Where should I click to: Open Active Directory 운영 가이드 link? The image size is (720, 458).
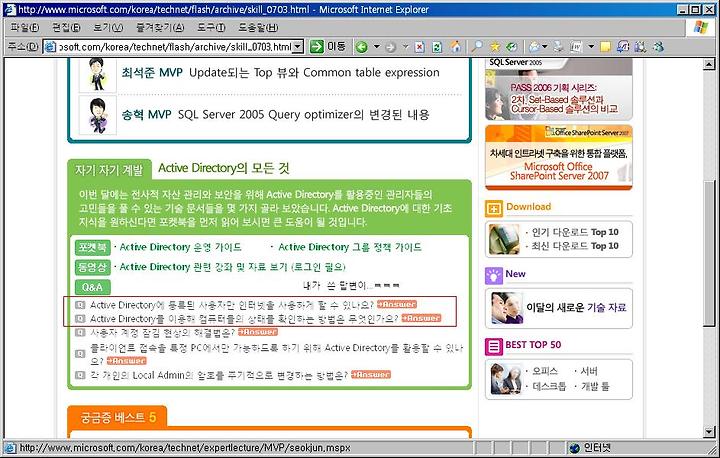180,247
